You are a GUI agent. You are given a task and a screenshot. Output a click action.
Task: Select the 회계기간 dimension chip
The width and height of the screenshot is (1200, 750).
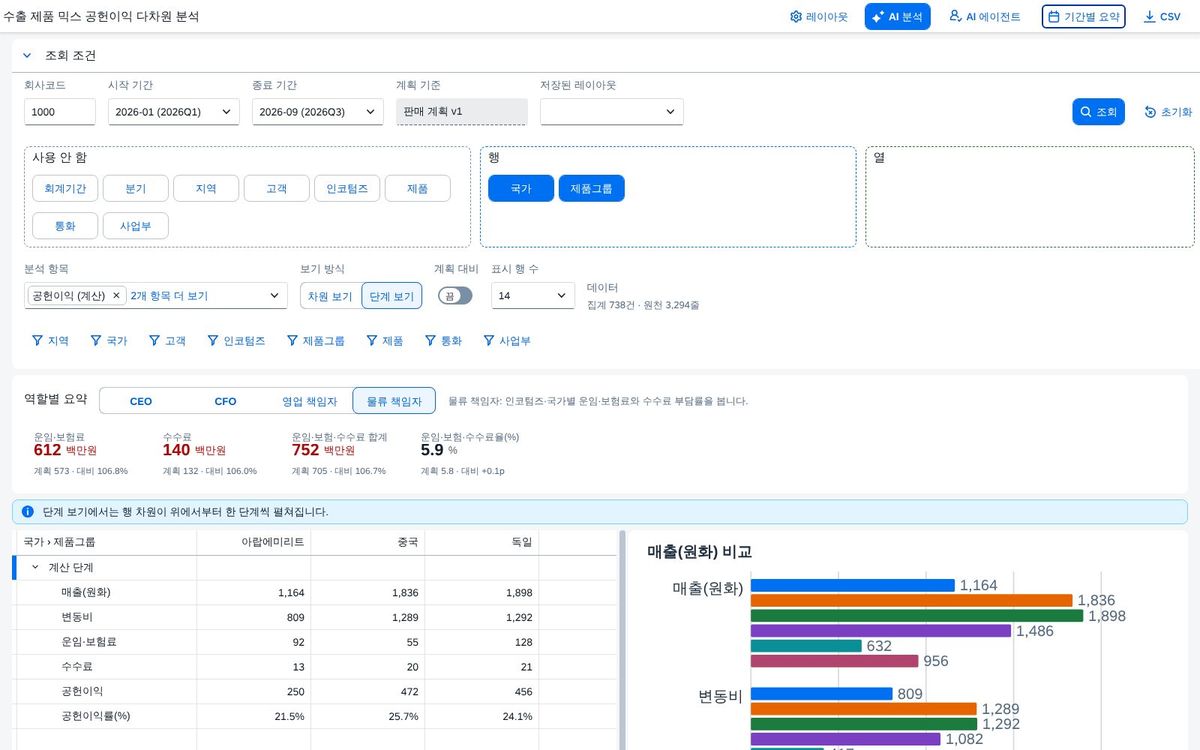(x=65, y=188)
